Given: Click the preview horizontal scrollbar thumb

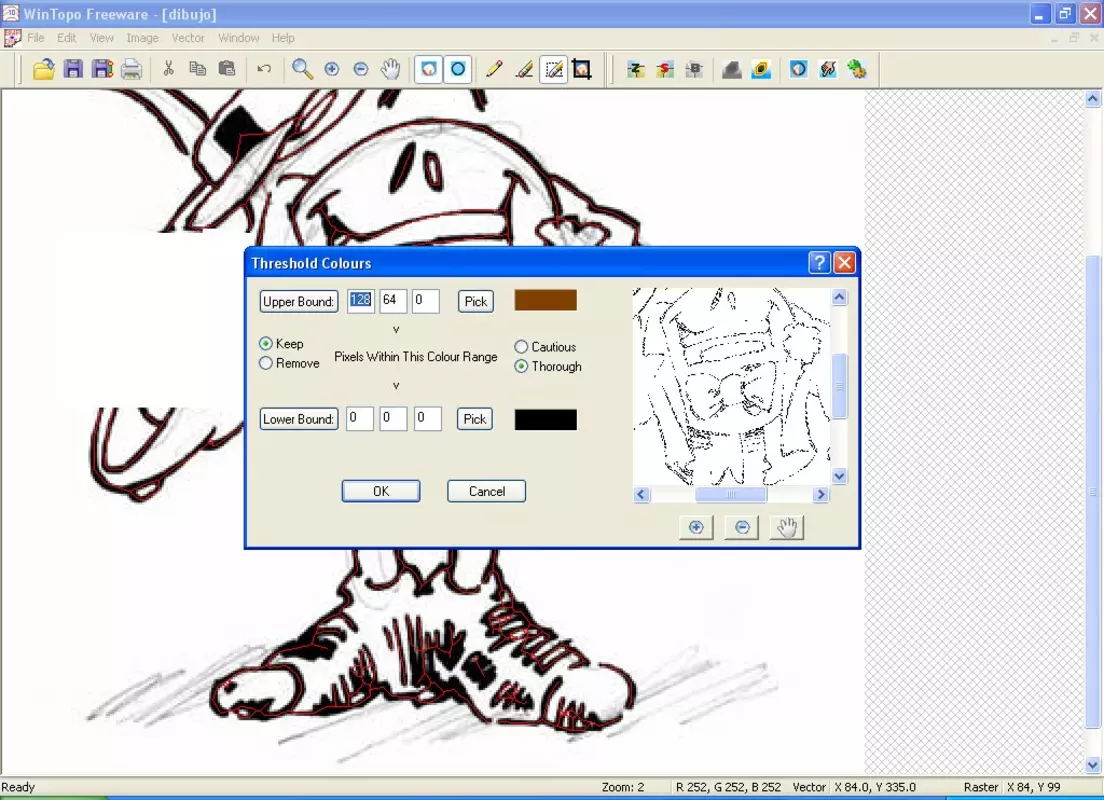Looking at the screenshot, I should (731, 494).
